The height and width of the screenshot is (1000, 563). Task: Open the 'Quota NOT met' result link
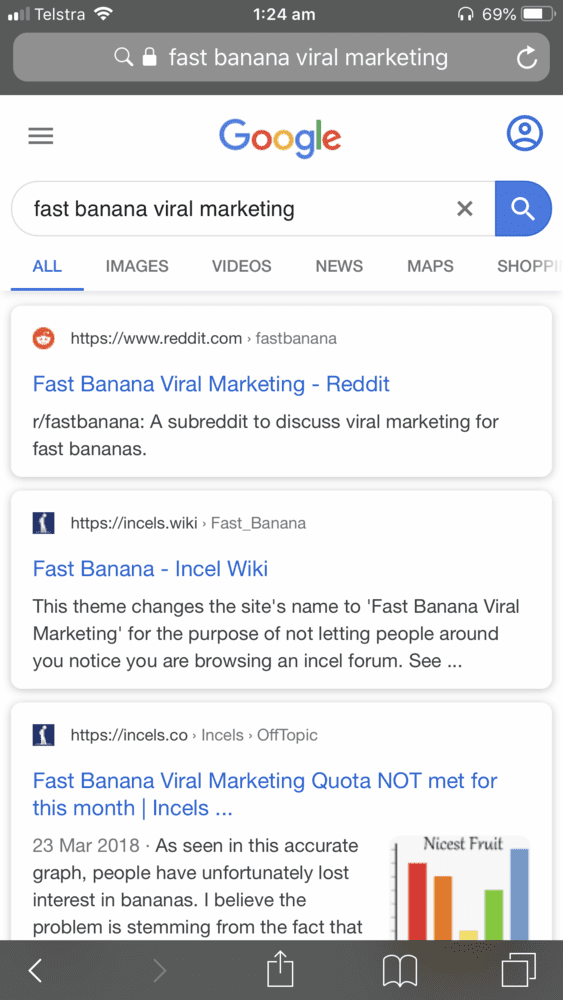[265, 794]
